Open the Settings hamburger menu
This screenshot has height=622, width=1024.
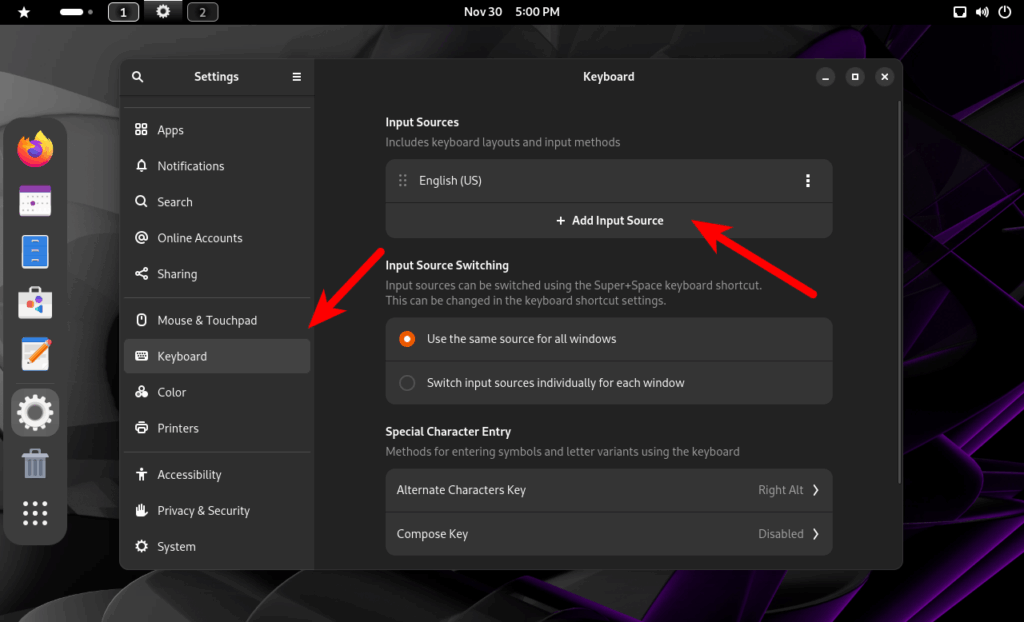point(296,76)
